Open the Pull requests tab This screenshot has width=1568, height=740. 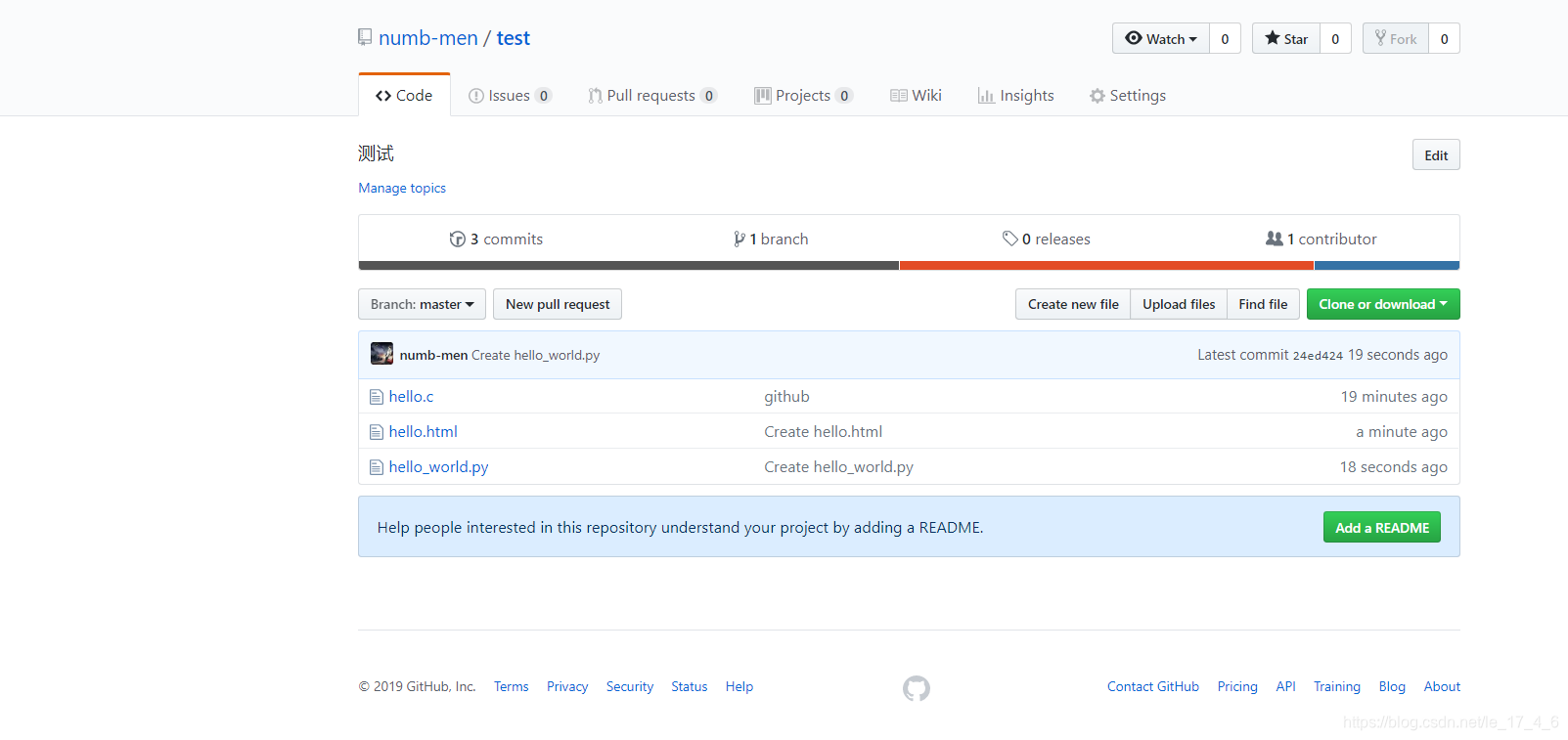[x=652, y=95]
